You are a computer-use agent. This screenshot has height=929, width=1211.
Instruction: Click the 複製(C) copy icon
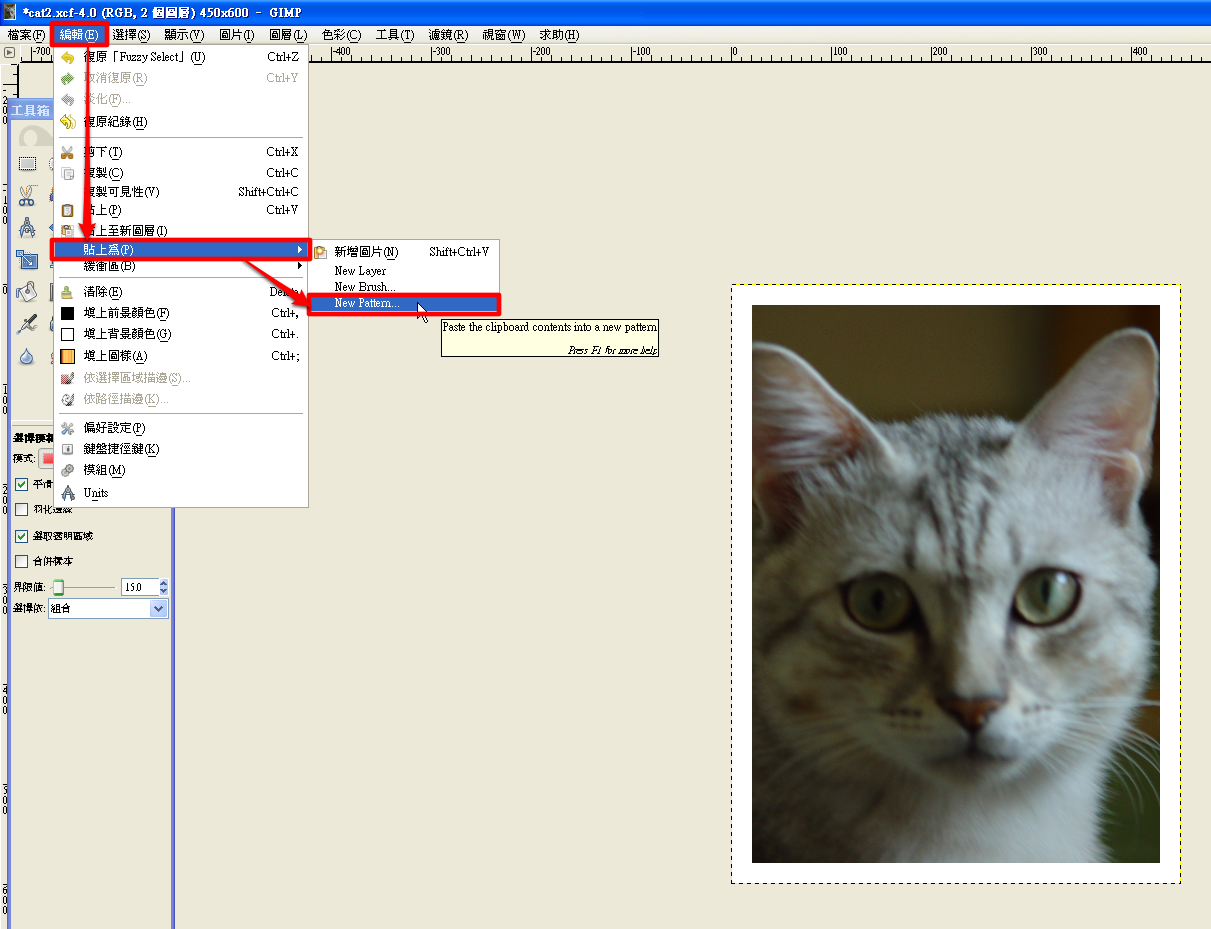coord(67,173)
